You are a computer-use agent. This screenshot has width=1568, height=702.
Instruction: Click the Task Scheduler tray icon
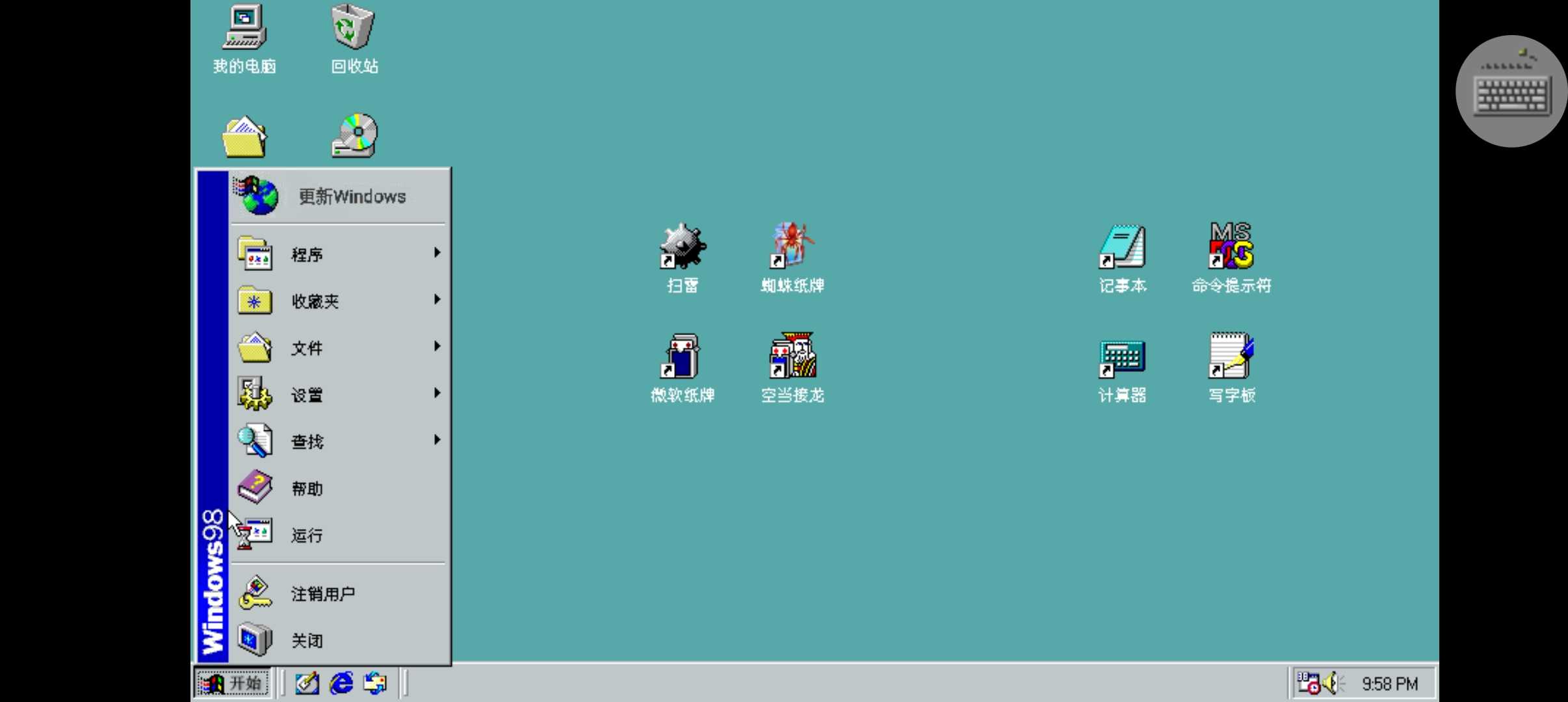point(1308,682)
